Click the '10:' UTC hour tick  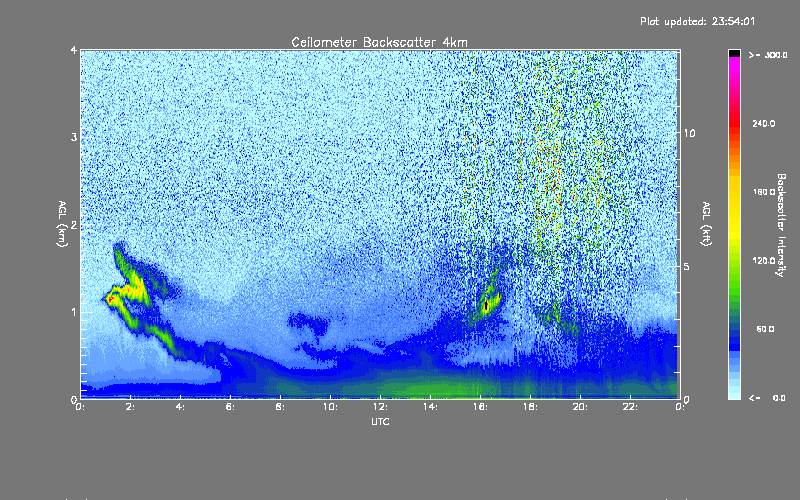331,407
